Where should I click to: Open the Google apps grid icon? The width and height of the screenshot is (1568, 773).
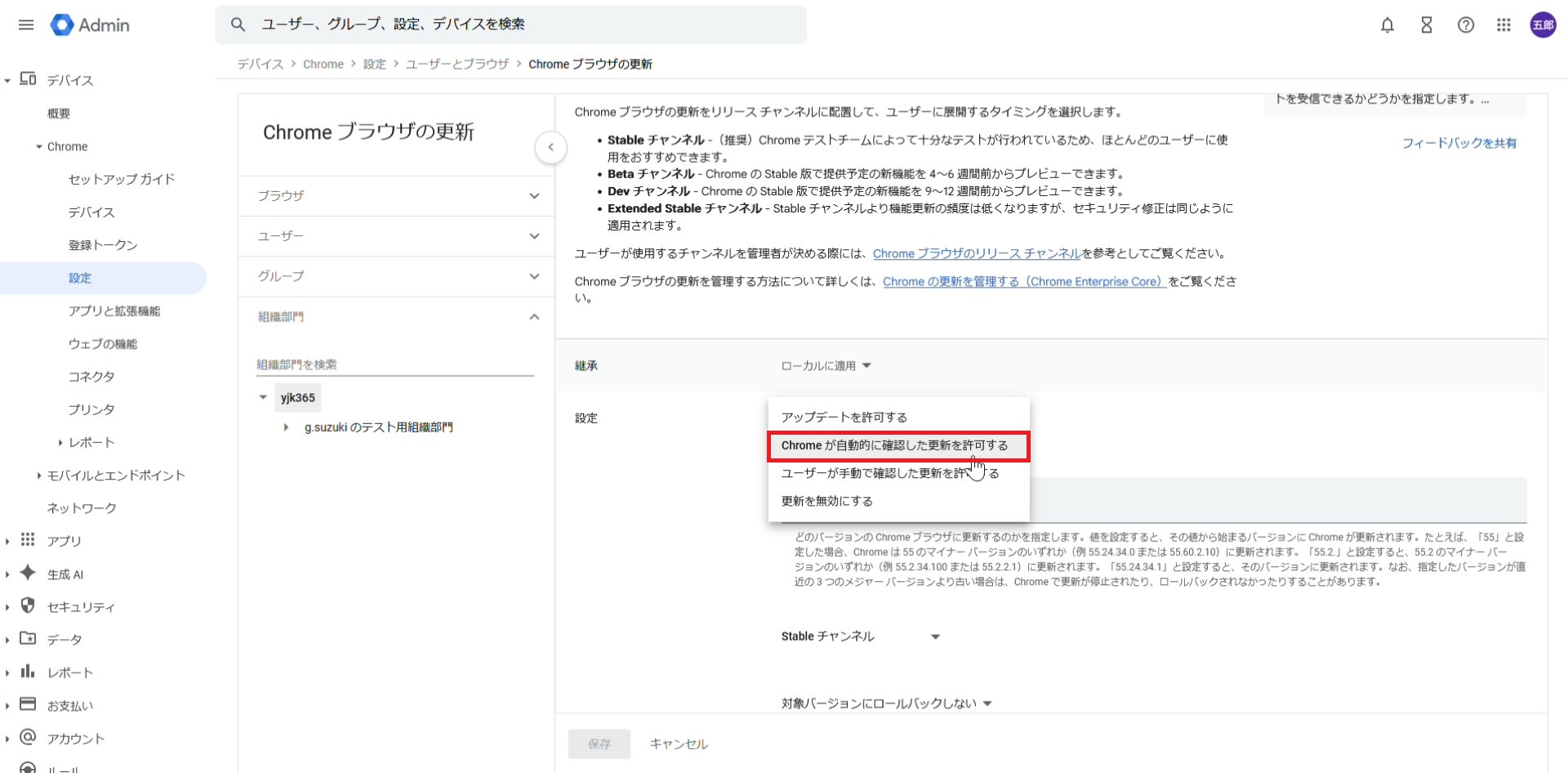1503,25
